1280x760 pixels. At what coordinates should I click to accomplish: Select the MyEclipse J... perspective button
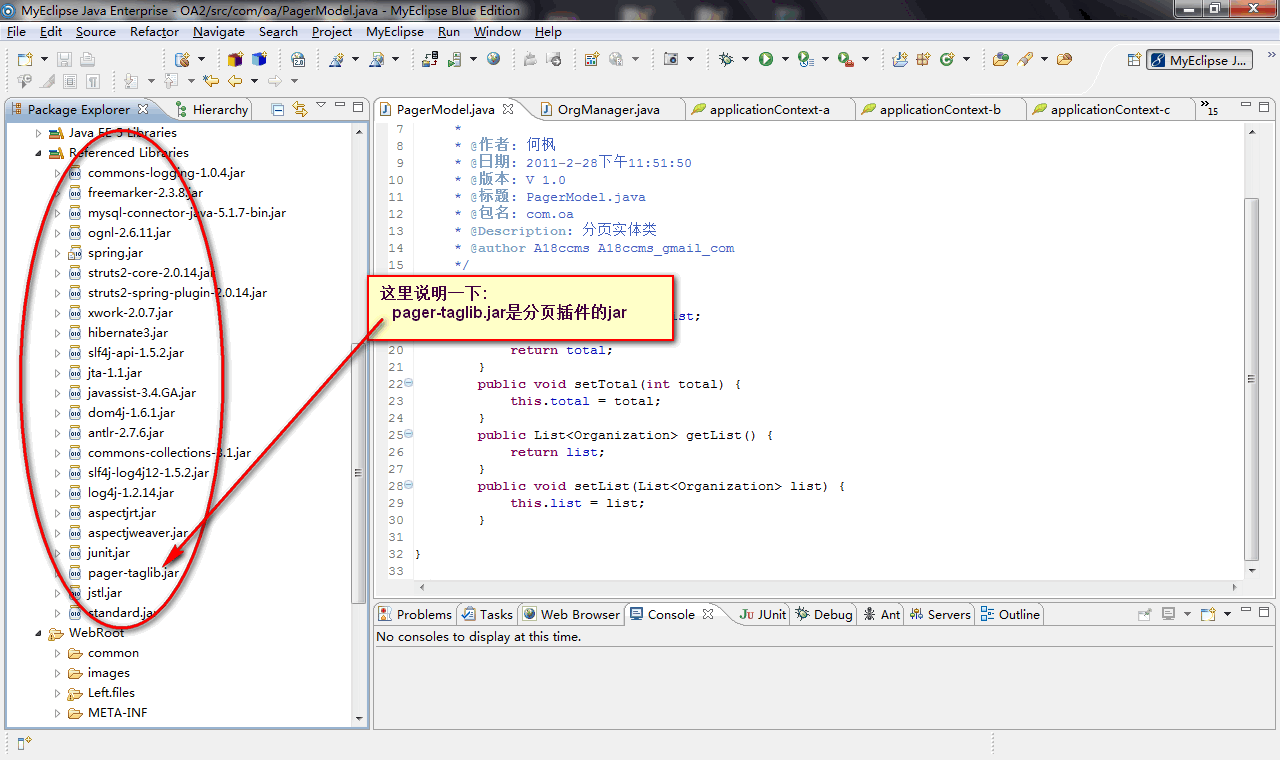(x=1200, y=60)
